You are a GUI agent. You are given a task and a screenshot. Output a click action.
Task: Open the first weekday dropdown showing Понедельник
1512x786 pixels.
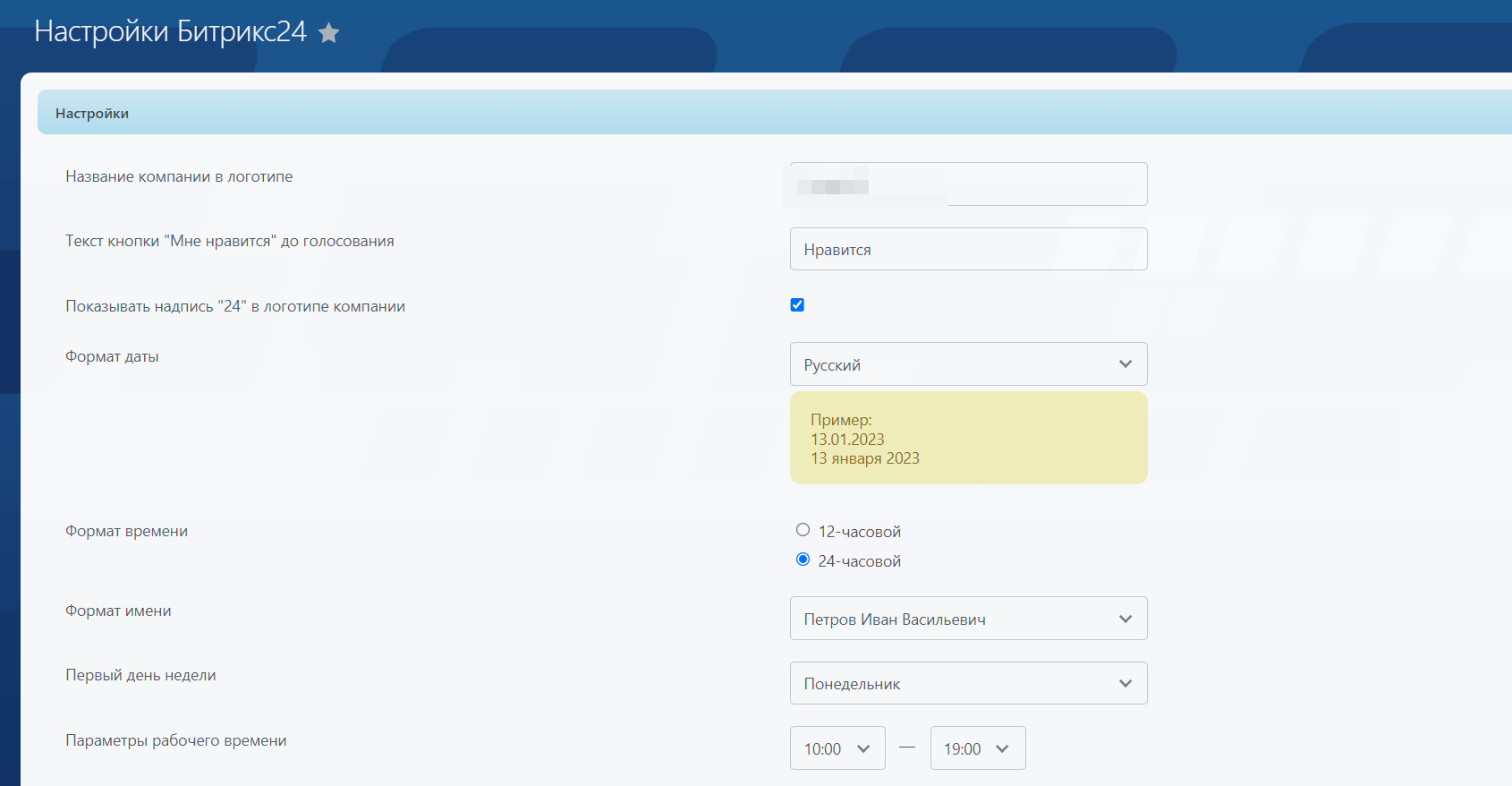click(x=968, y=683)
